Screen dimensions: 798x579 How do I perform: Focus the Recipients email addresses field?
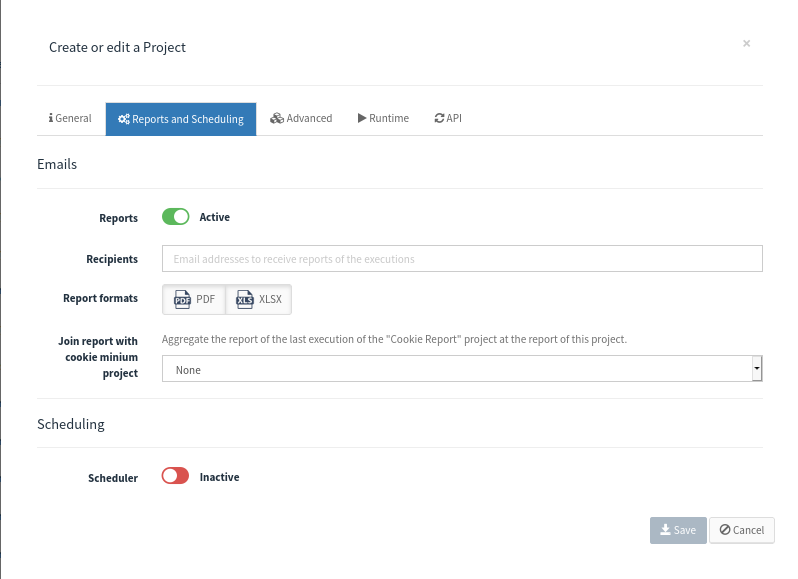[x=462, y=258]
